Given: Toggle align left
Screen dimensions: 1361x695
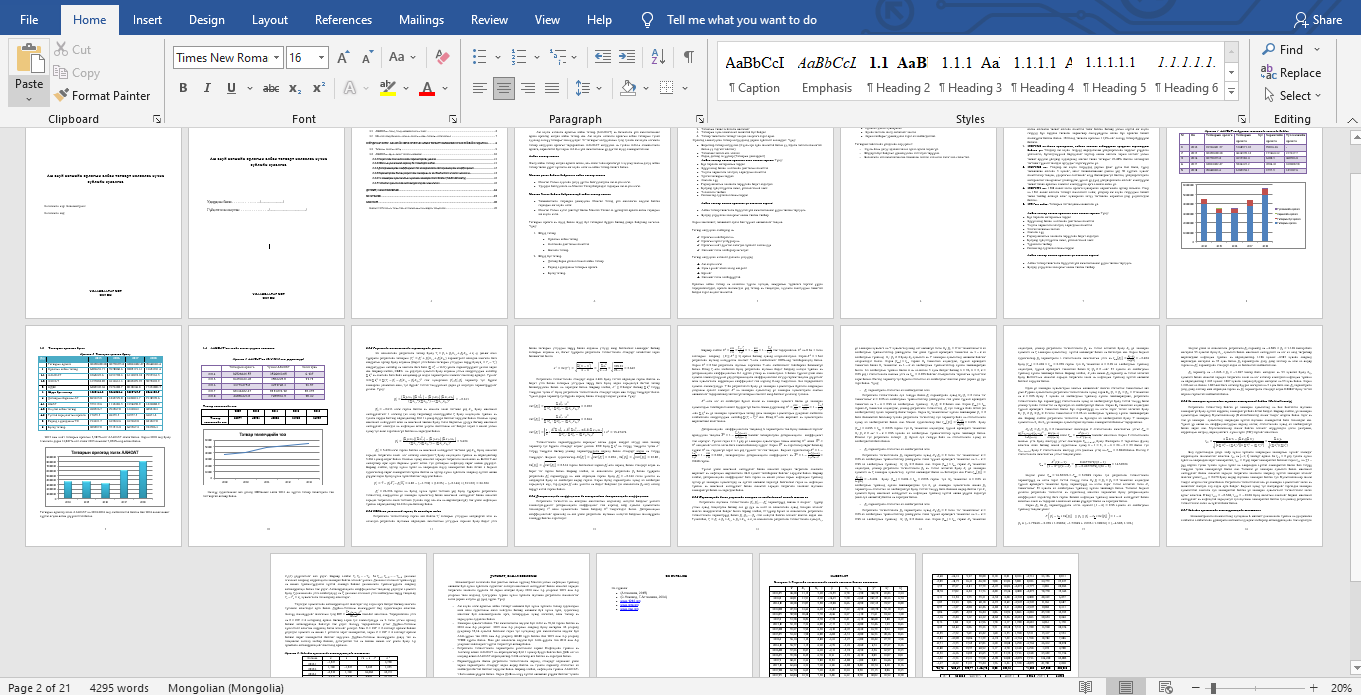Looking at the screenshot, I should (x=480, y=88).
